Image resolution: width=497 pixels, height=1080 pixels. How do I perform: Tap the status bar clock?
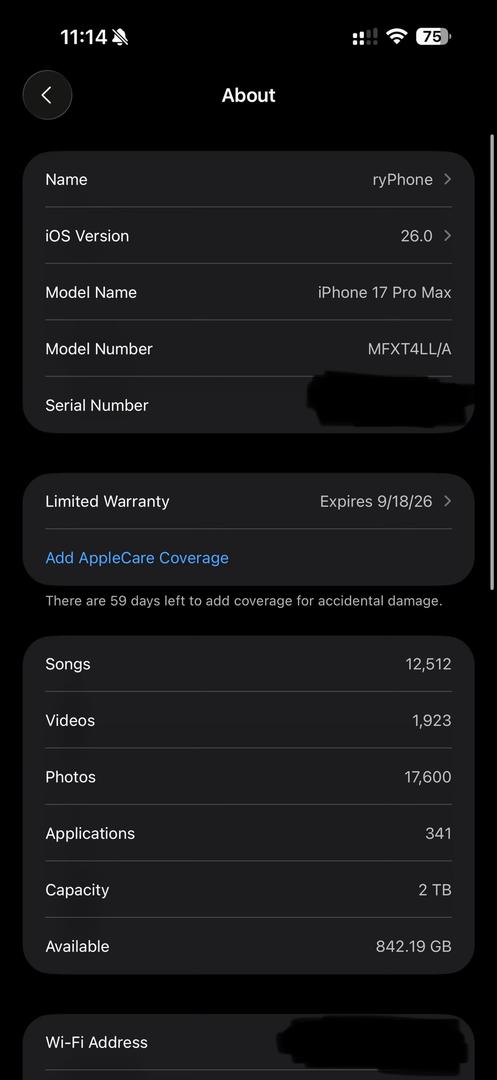(x=84, y=37)
